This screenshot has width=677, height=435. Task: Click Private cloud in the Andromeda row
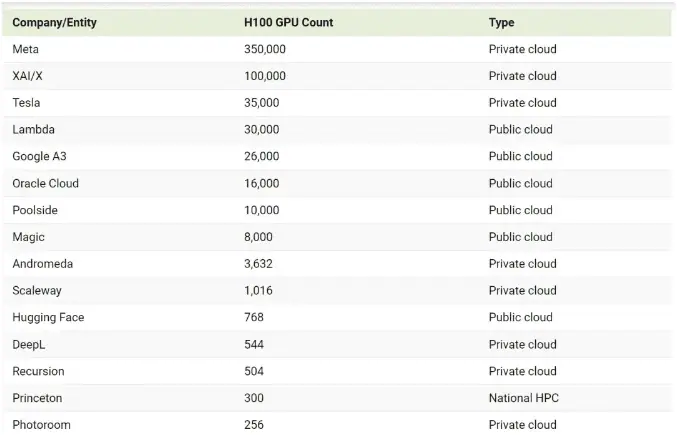pyautogui.click(x=522, y=264)
